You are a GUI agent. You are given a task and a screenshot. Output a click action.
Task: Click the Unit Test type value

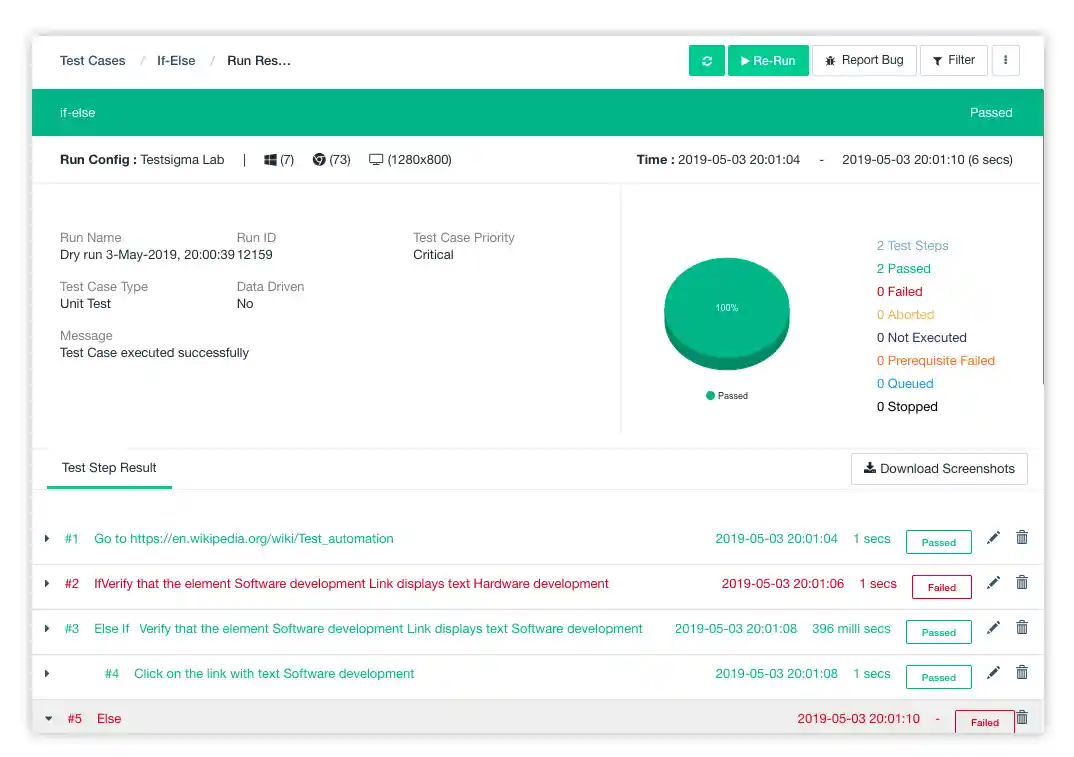click(x=85, y=303)
